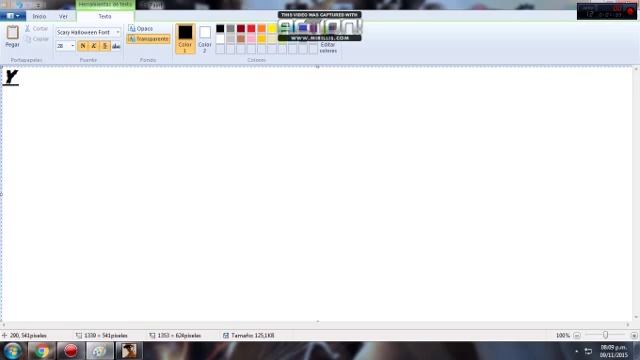
Task: Open the font size dropdown
Action: click(73, 46)
